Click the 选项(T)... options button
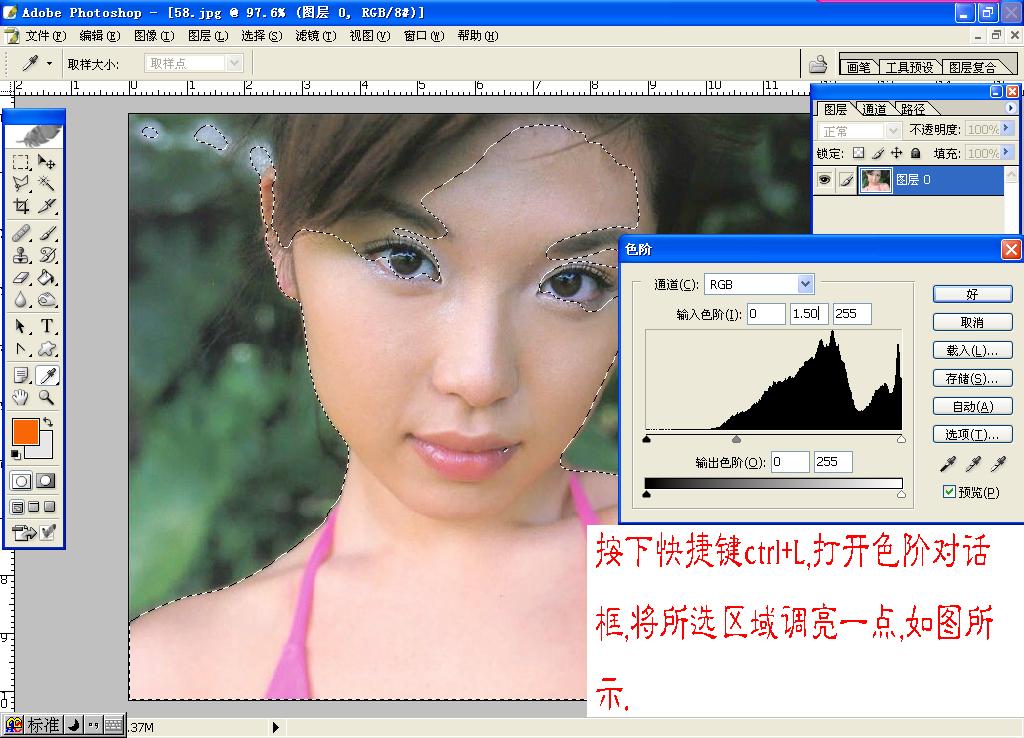1024x738 pixels. pos(972,434)
